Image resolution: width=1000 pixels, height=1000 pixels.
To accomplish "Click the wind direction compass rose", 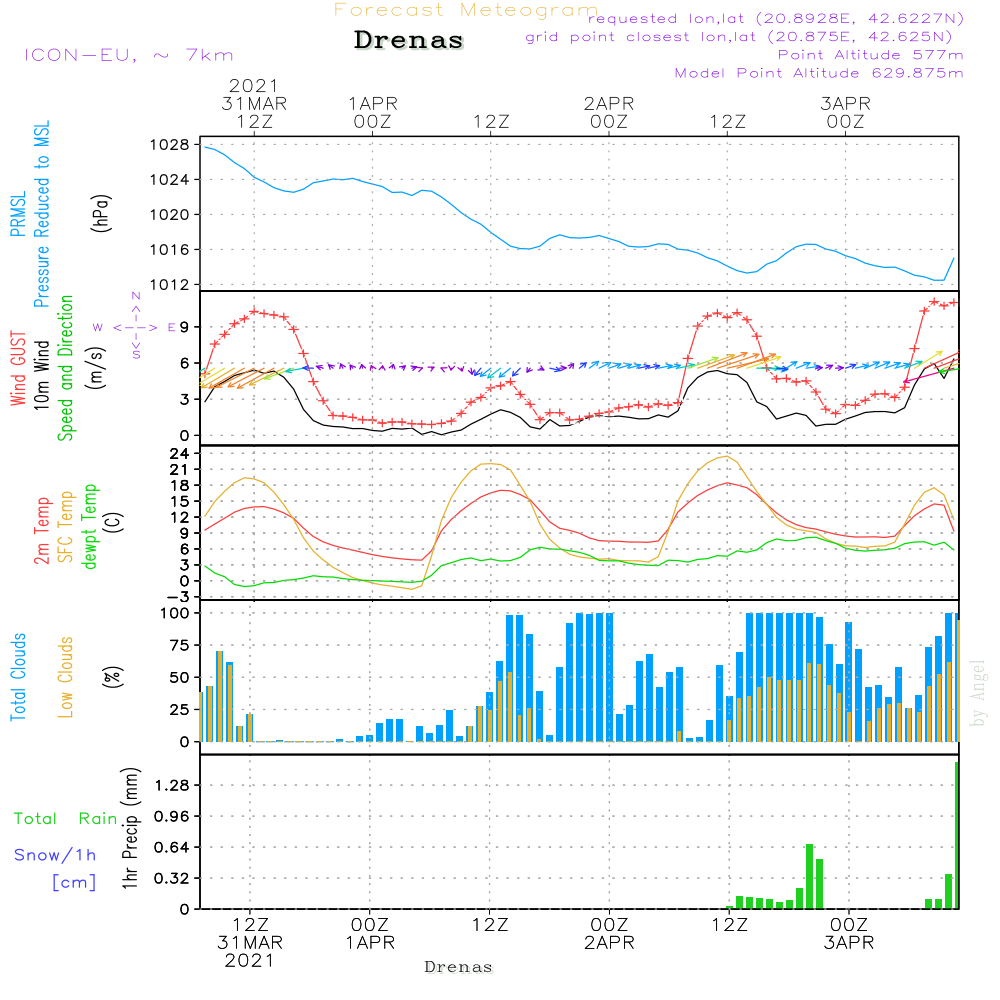I will (136, 327).
